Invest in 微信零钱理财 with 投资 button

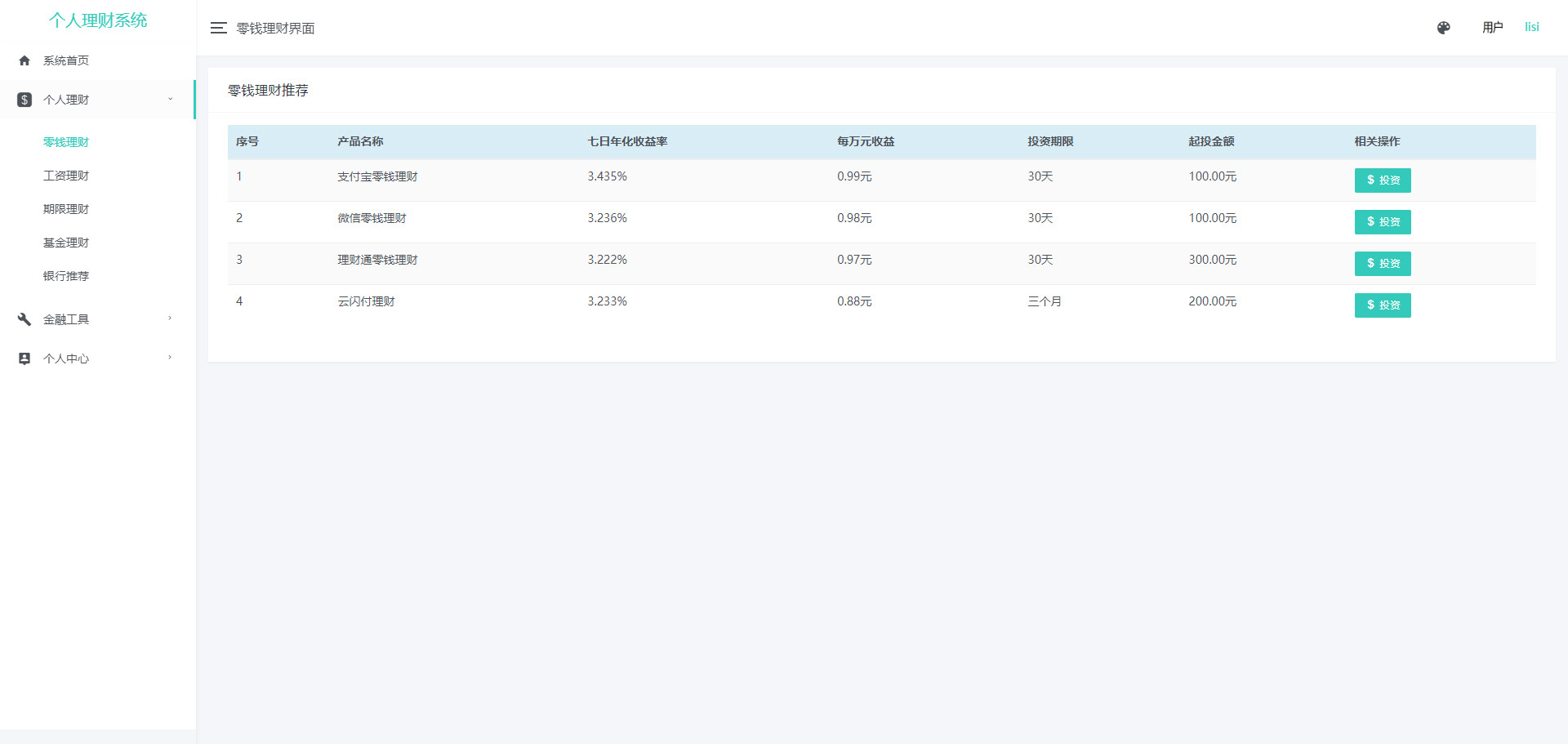pos(1383,222)
